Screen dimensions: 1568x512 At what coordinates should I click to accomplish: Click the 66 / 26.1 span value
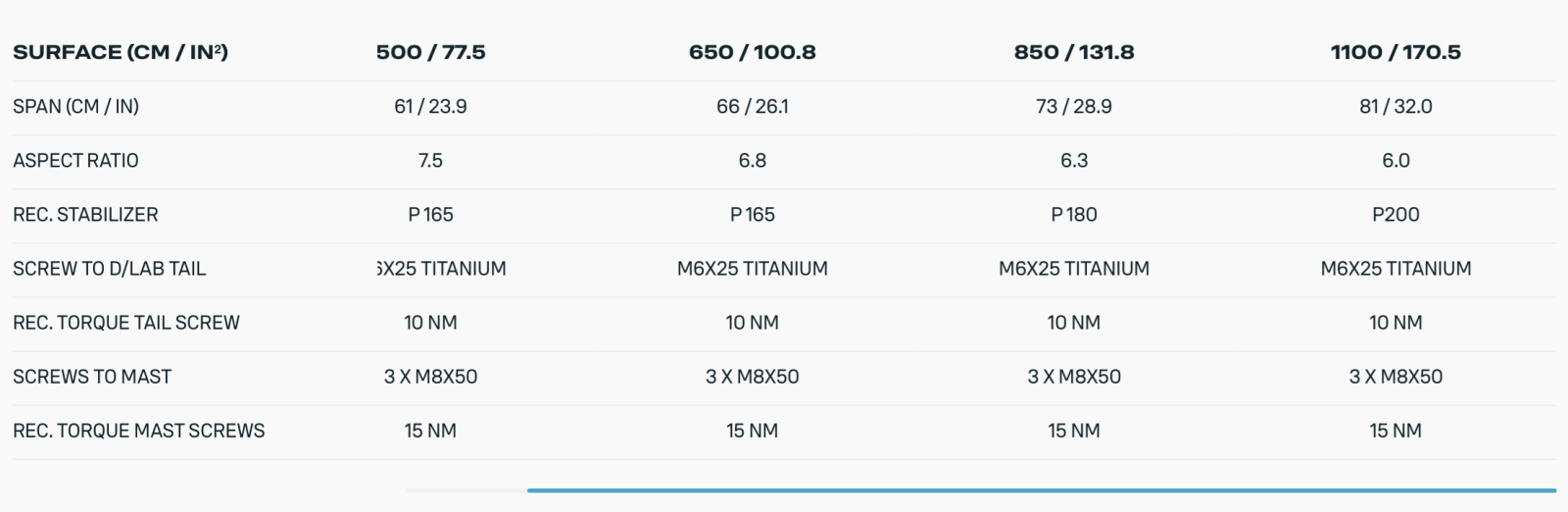pyautogui.click(x=752, y=106)
